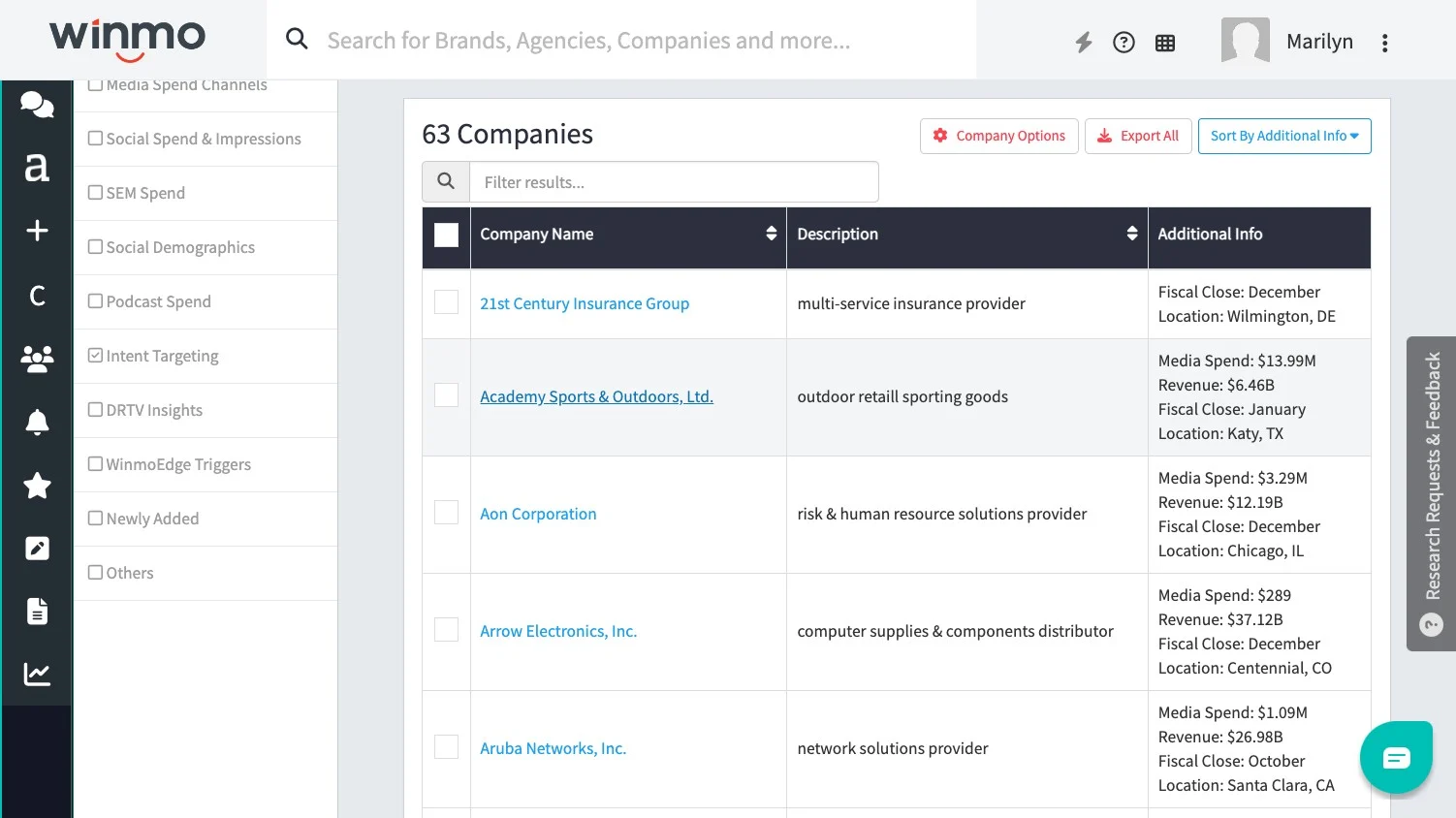Click 'multi-service insurance provider' description
Image resolution: width=1456 pixels, height=818 pixels.
pyautogui.click(x=911, y=303)
